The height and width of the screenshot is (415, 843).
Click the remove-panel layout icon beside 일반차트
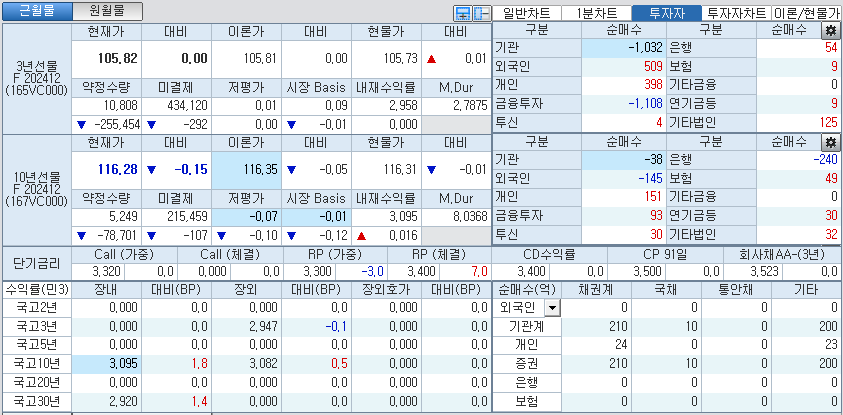482,13
